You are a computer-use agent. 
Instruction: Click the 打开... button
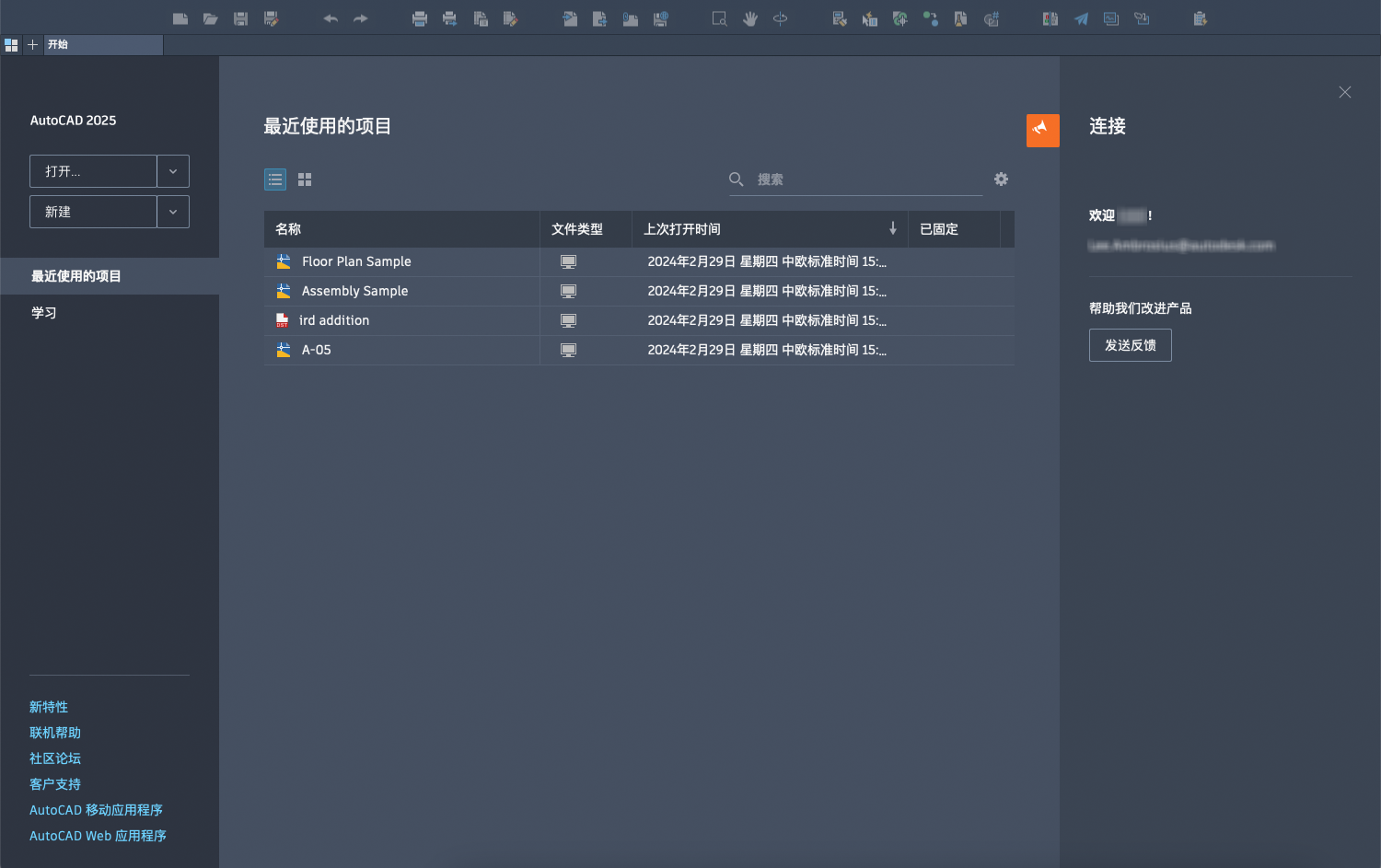coord(93,171)
